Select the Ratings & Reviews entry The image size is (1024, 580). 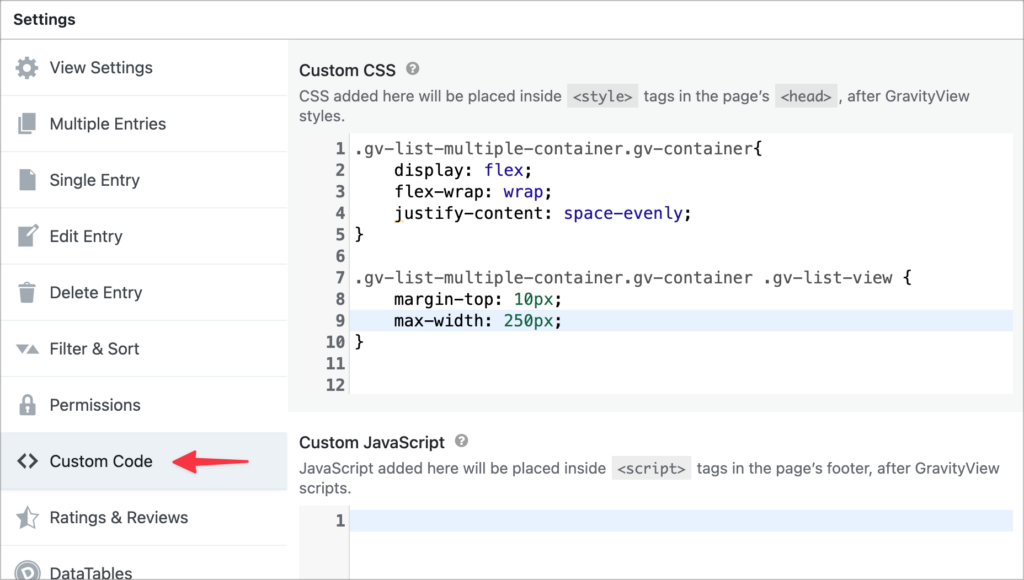pos(118,517)
